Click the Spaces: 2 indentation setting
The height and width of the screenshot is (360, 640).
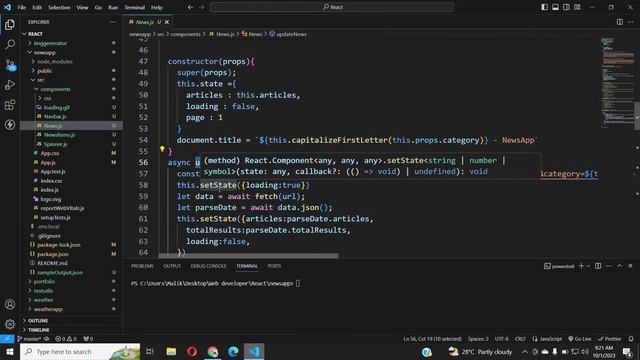pyautogui.click(x=478, y=339)
